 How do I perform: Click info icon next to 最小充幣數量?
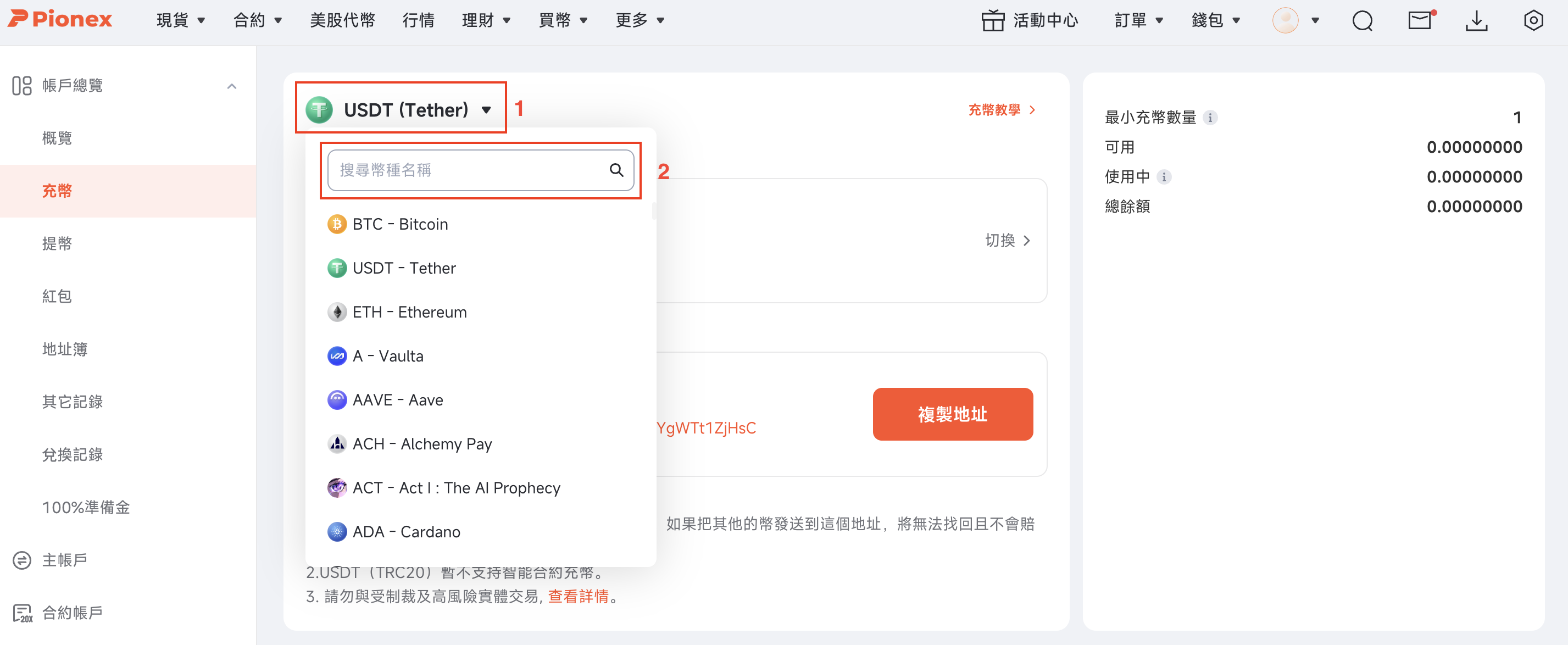tap(1210, 118)
